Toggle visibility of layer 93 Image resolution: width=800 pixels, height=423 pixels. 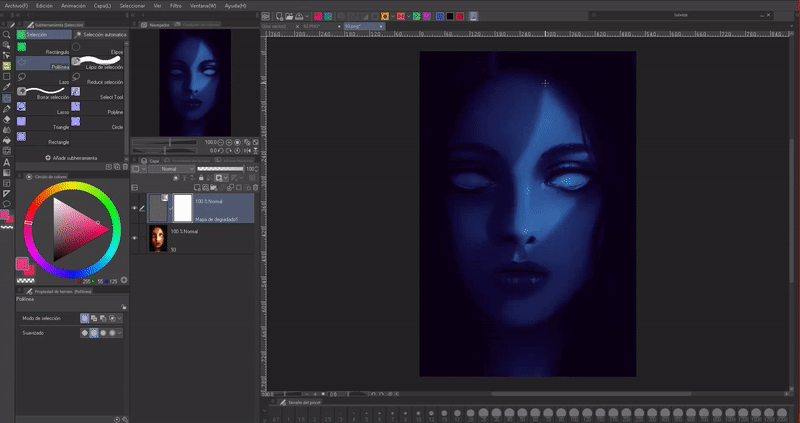click(135, 237)
